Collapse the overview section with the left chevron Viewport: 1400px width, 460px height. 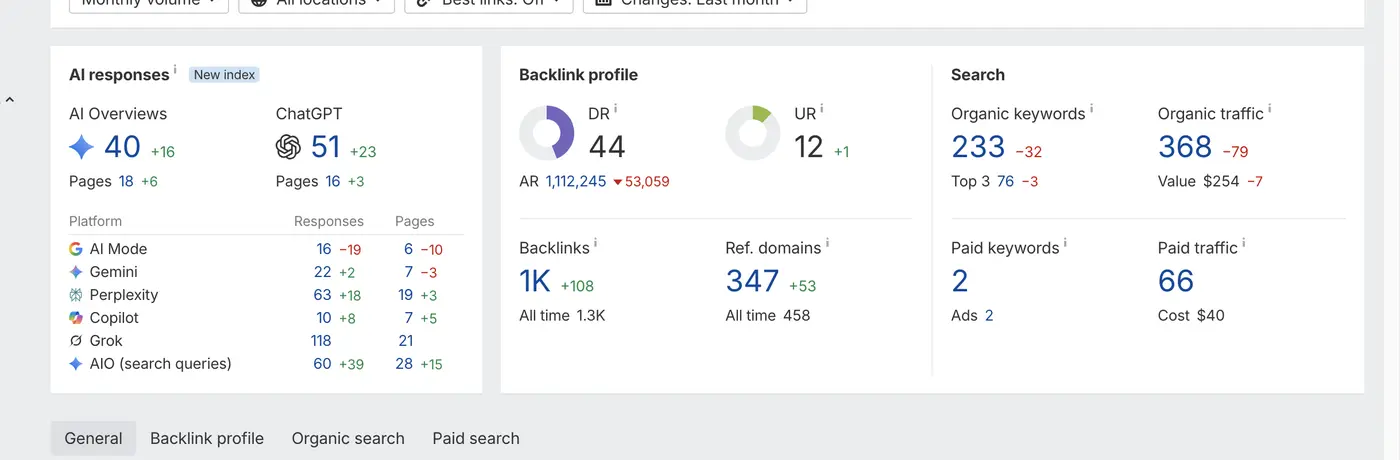pyautogui.click(x=9, y=100)
